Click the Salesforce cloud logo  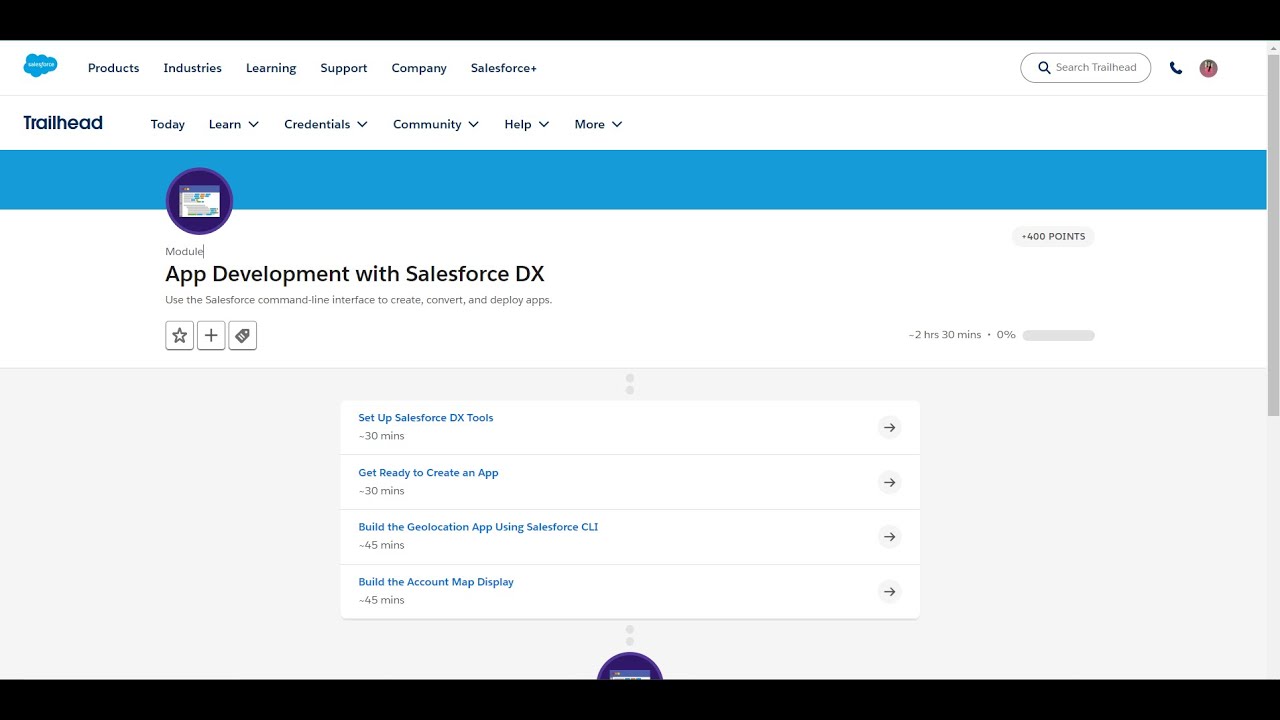click(x=41, y=66)
